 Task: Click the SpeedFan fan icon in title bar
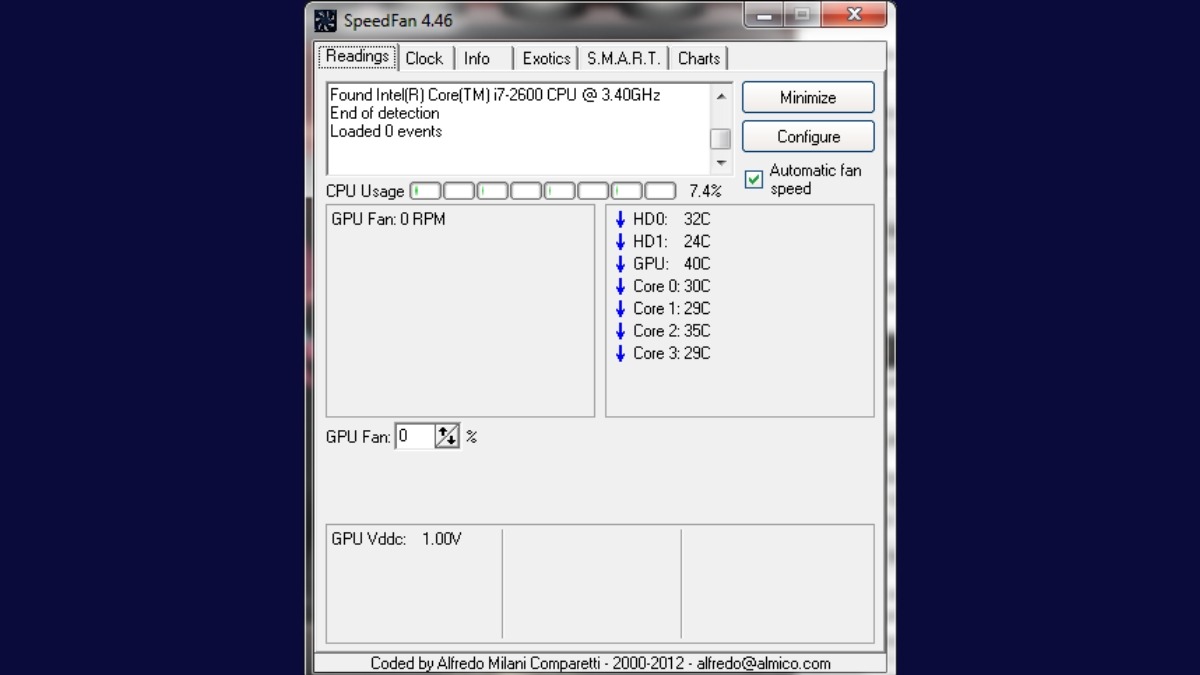(325, 20)
